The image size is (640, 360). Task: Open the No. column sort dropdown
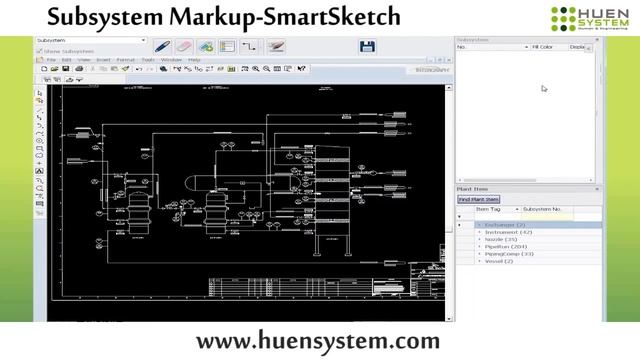click(x=526, y=47)
